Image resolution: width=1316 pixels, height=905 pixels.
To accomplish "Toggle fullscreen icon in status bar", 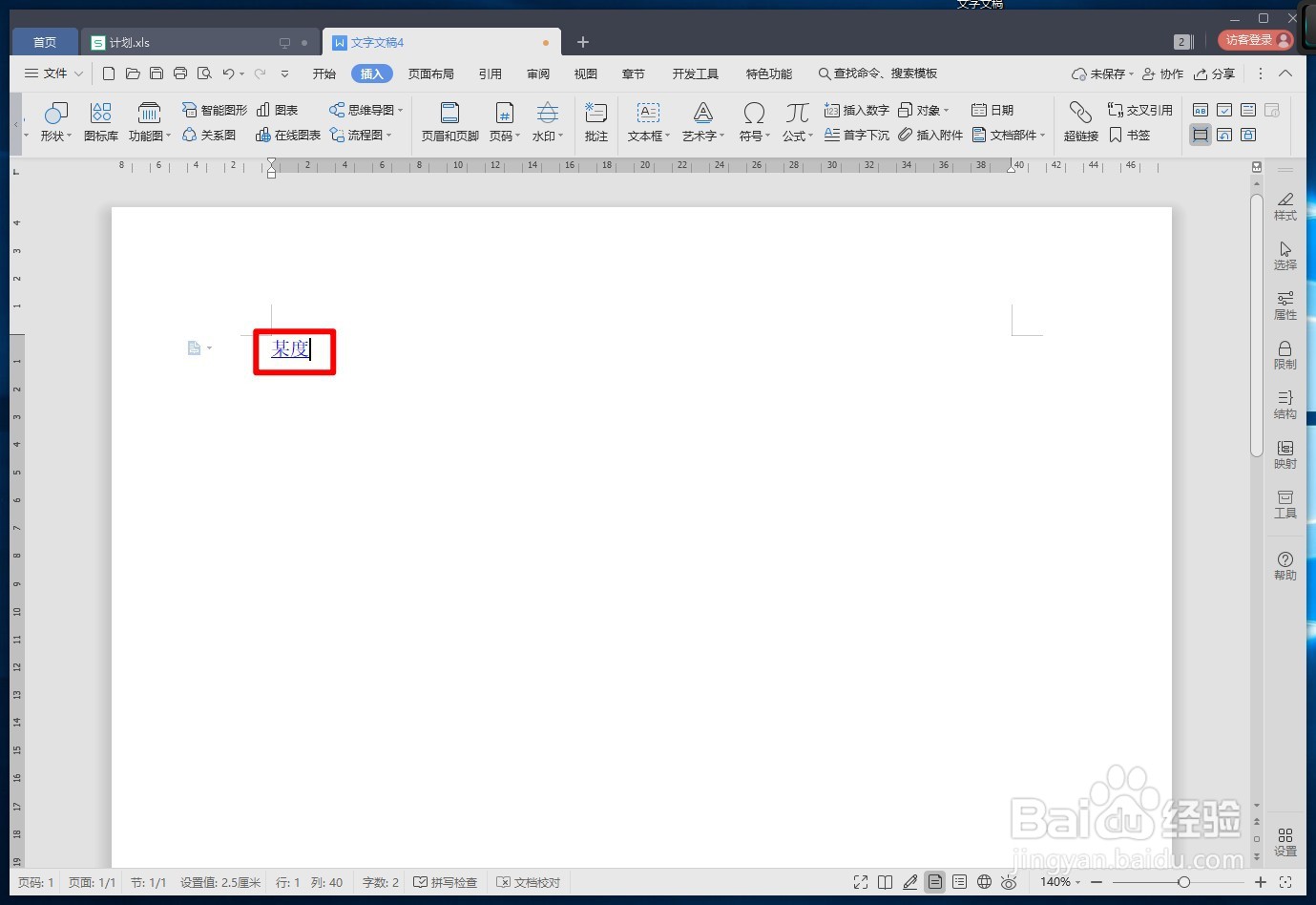I will click(861, 882).
